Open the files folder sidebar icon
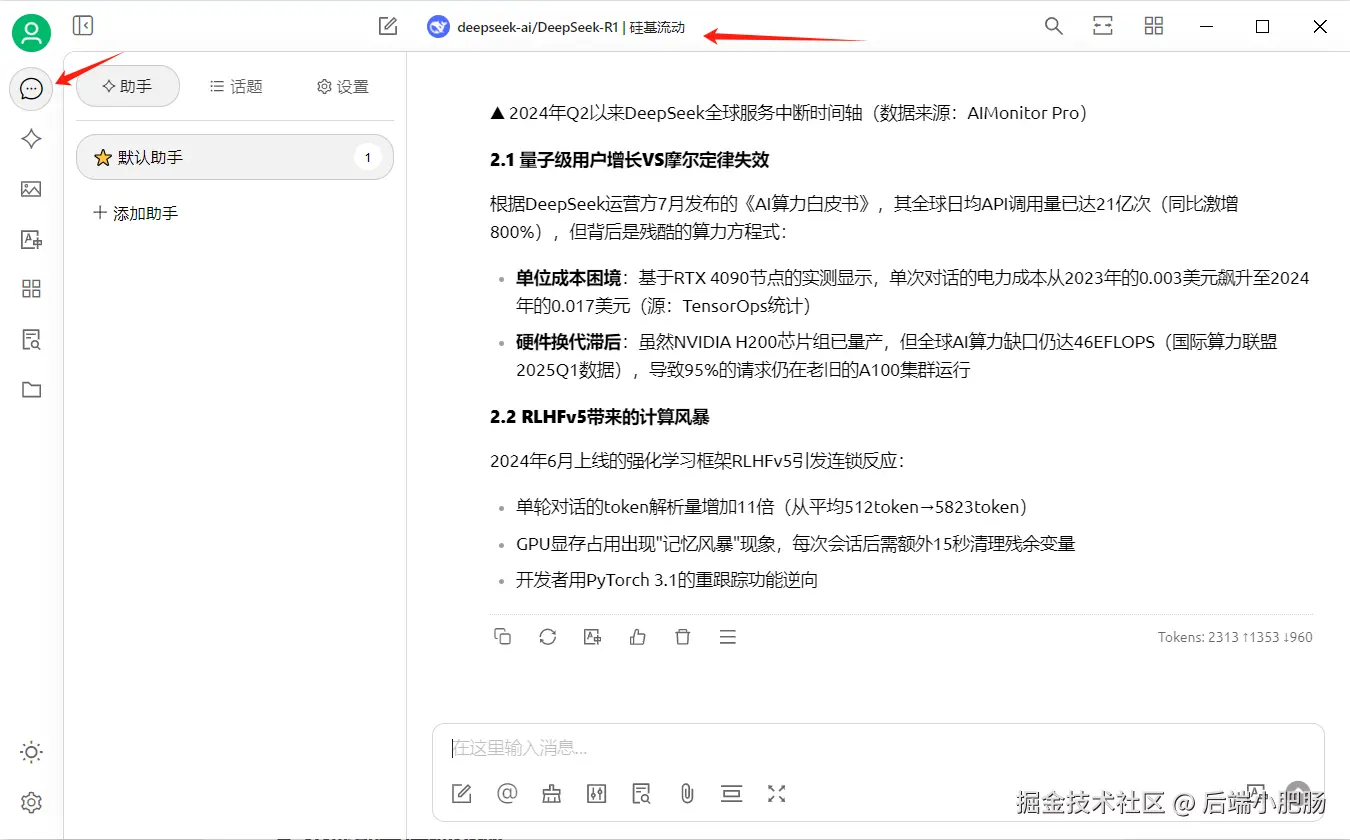Screen dimensions: 1350x840 click(x=31, y=389)
